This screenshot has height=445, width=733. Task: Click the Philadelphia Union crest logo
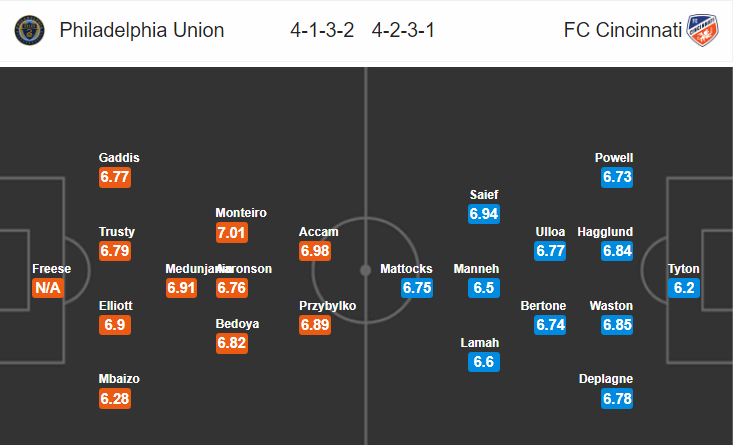pos(29,30)
